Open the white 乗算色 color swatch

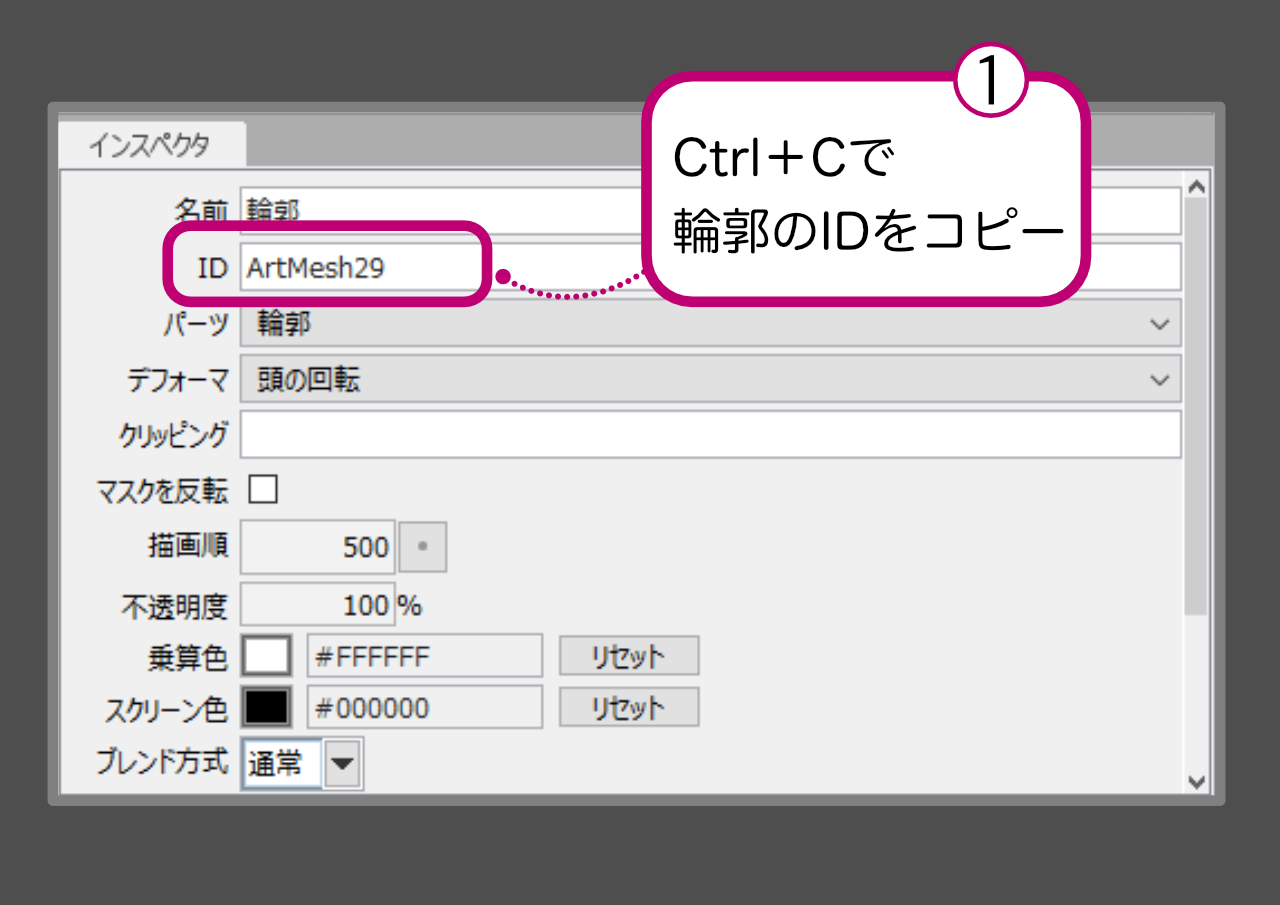[269, 656]
